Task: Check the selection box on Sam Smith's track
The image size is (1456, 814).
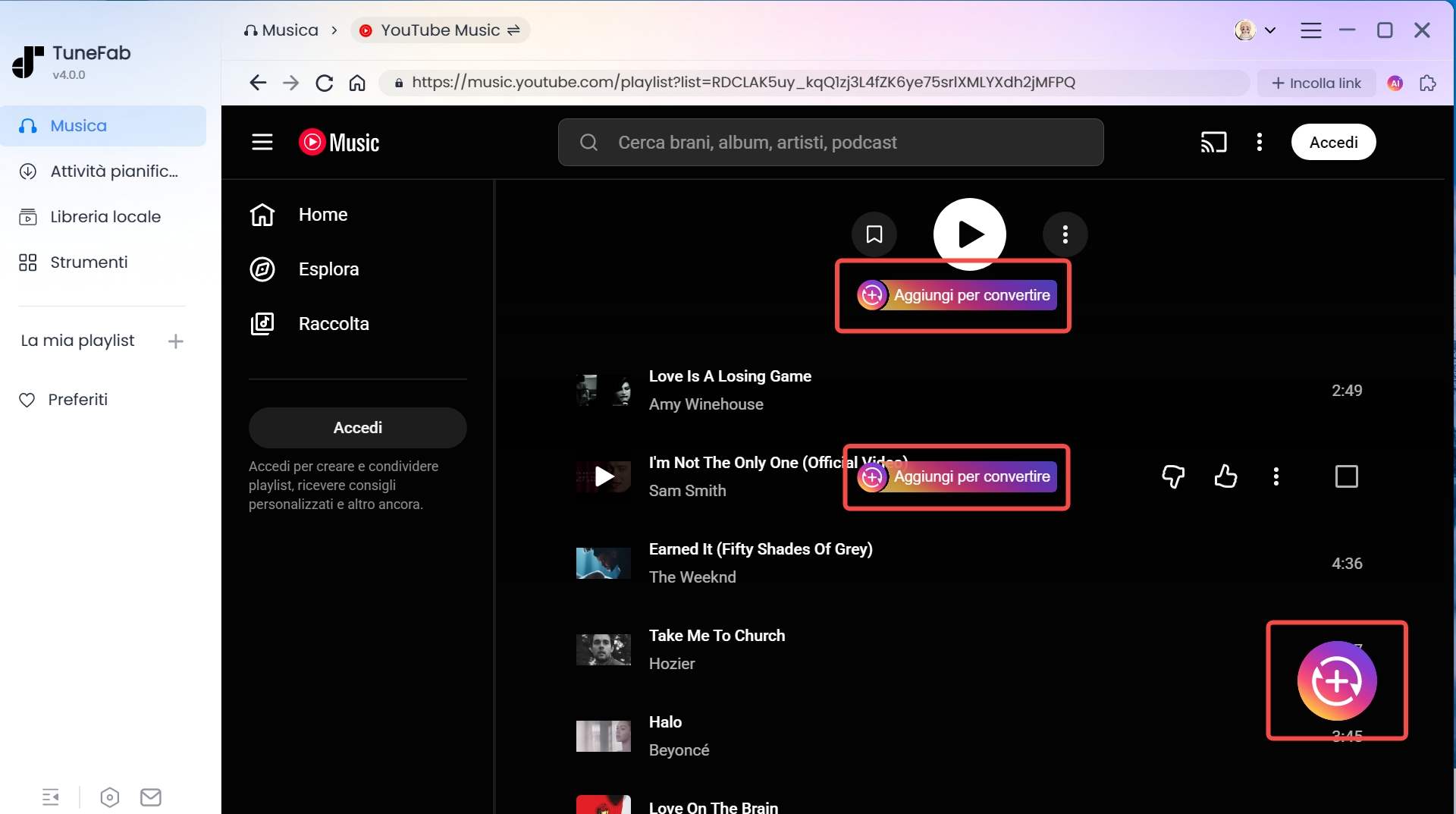Action: [1346, 476]
